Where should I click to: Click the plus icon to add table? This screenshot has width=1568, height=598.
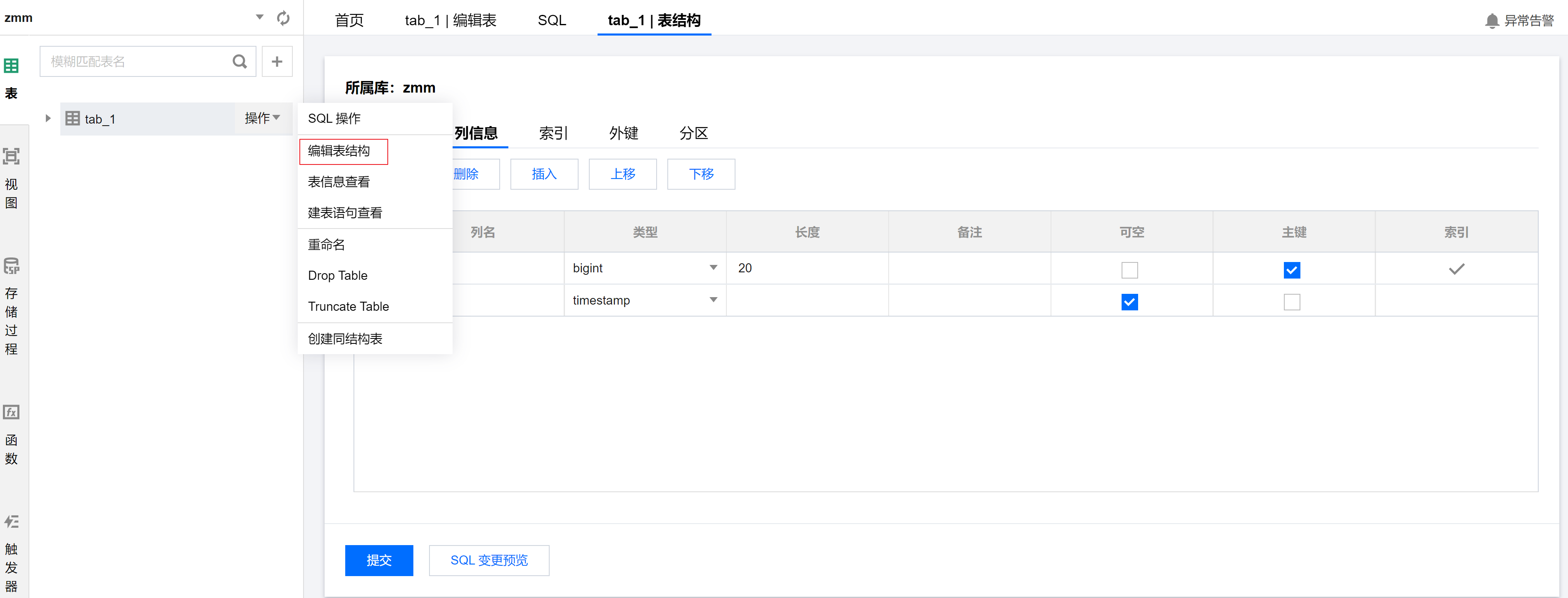277,62
